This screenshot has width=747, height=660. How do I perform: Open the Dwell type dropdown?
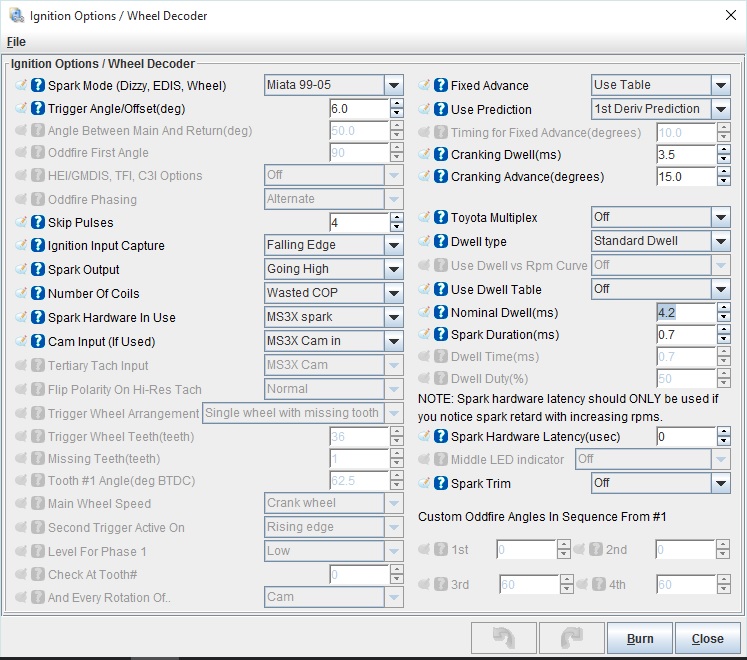click(x=660, y=241)
